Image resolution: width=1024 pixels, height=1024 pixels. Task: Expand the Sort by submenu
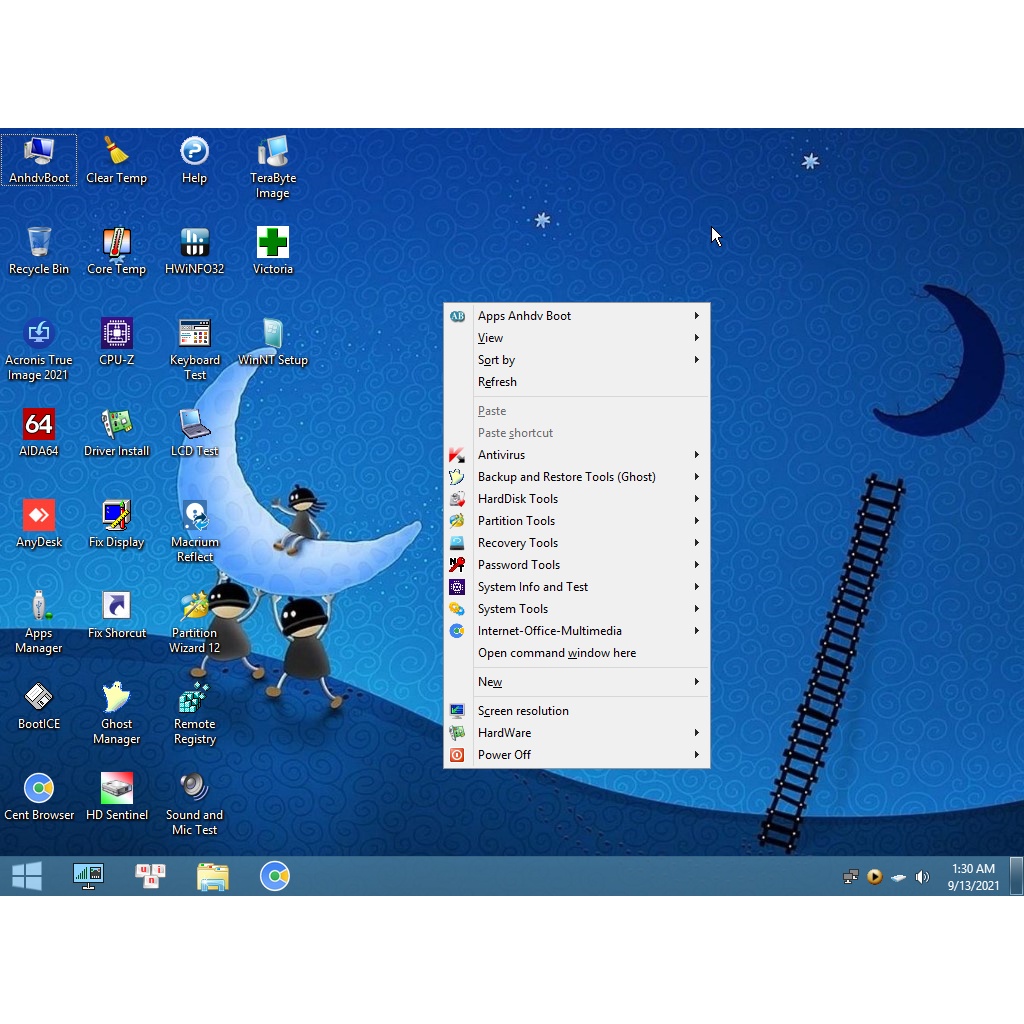tap(577, 360)
